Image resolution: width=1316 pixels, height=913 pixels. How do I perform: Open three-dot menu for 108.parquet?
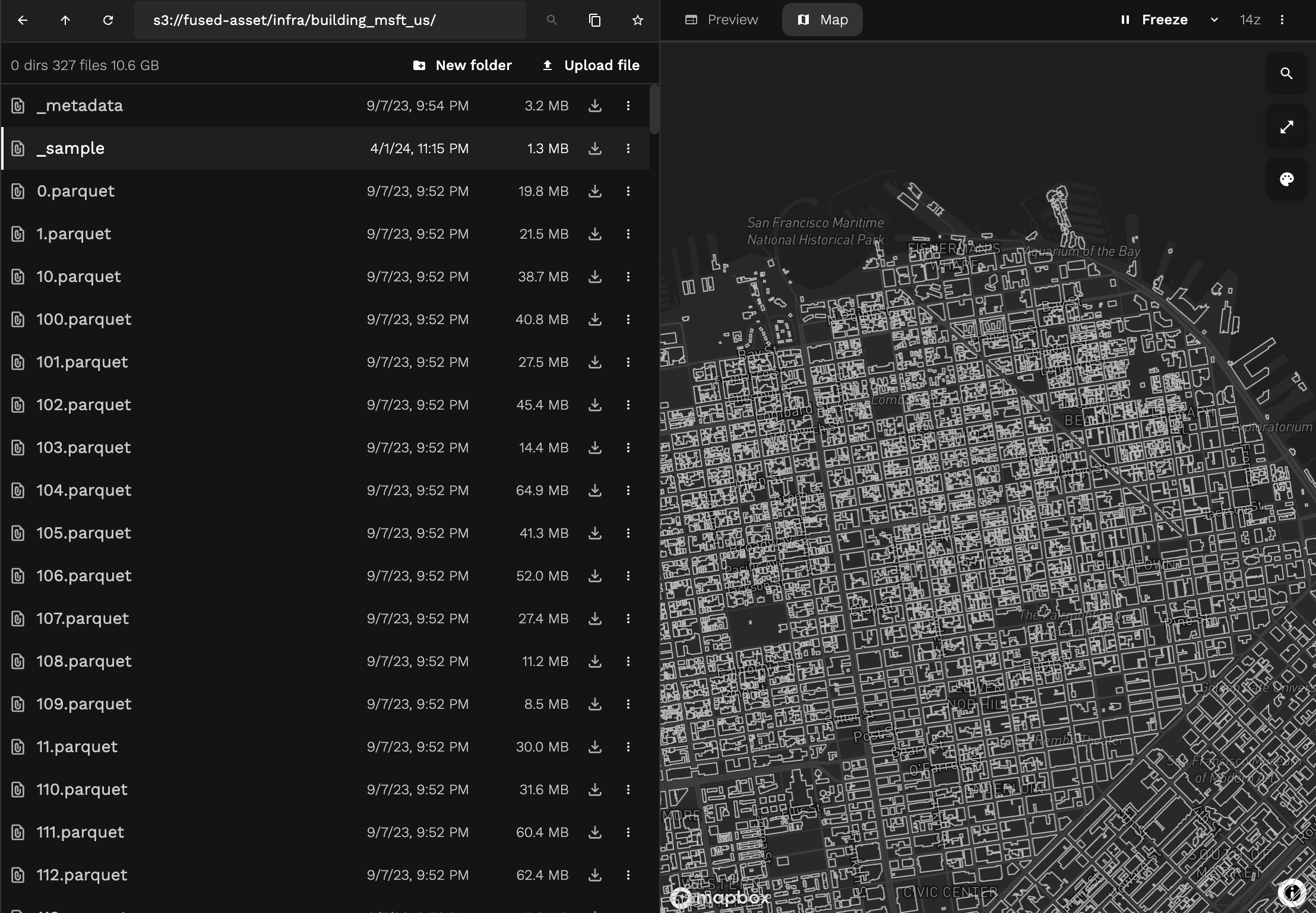[628, 661]
